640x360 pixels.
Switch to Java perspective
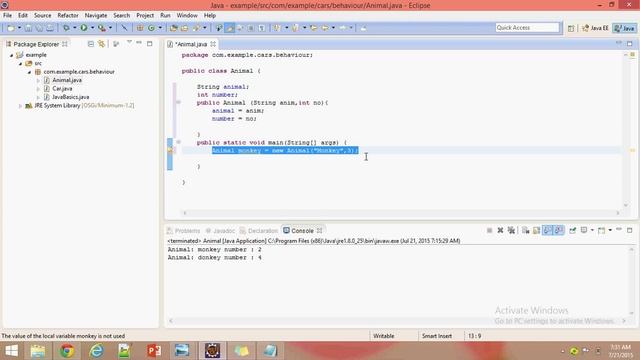(625, 28)
